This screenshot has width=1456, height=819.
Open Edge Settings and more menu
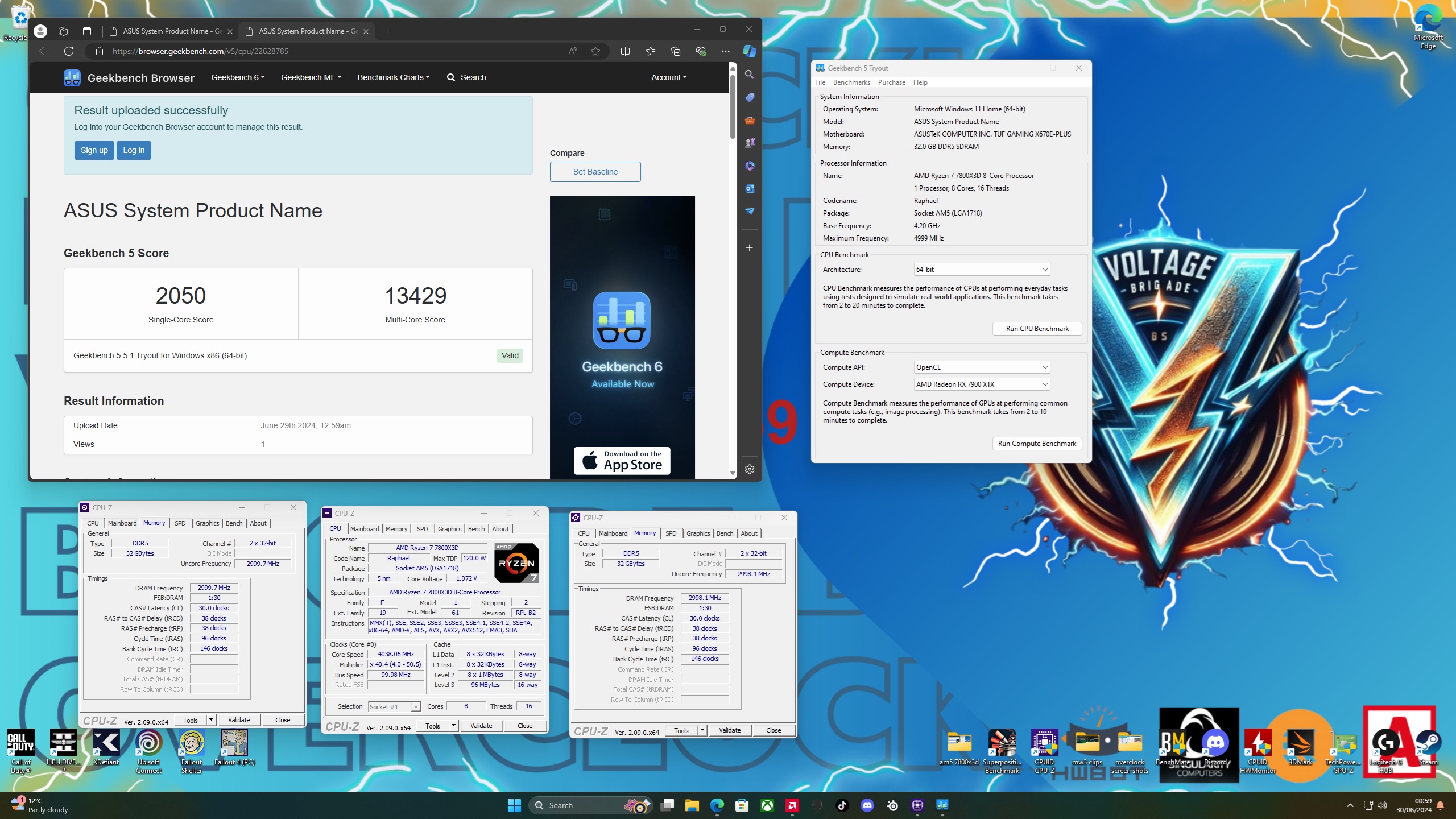pyautogui.click(x=726, y=51)
